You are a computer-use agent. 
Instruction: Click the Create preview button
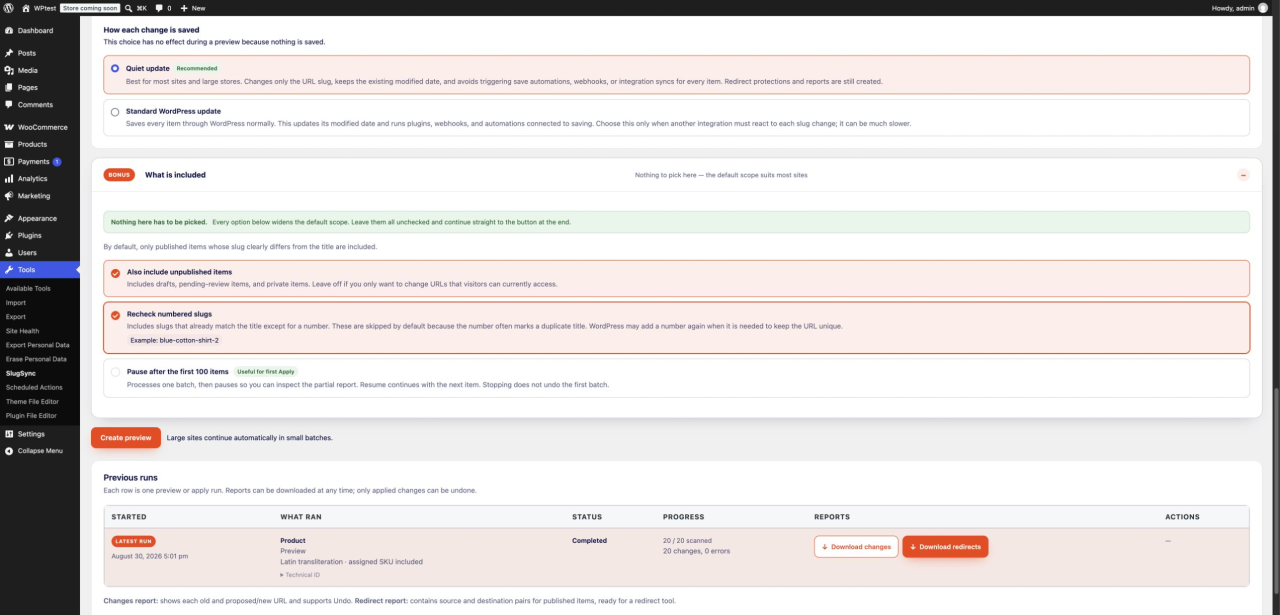(126, 438)
